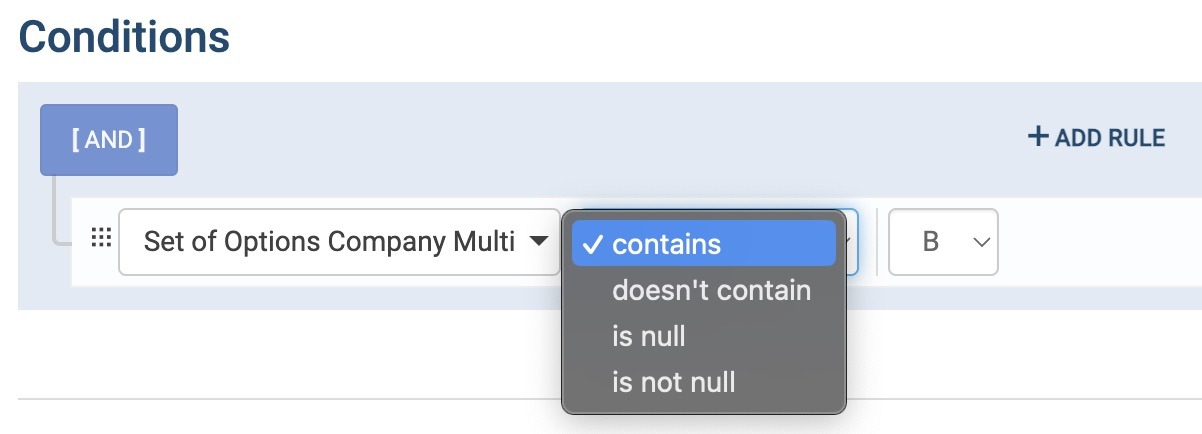1202x434 pixels.
Task: Open the B value dropdown
Action: click(x=943, y=241)
